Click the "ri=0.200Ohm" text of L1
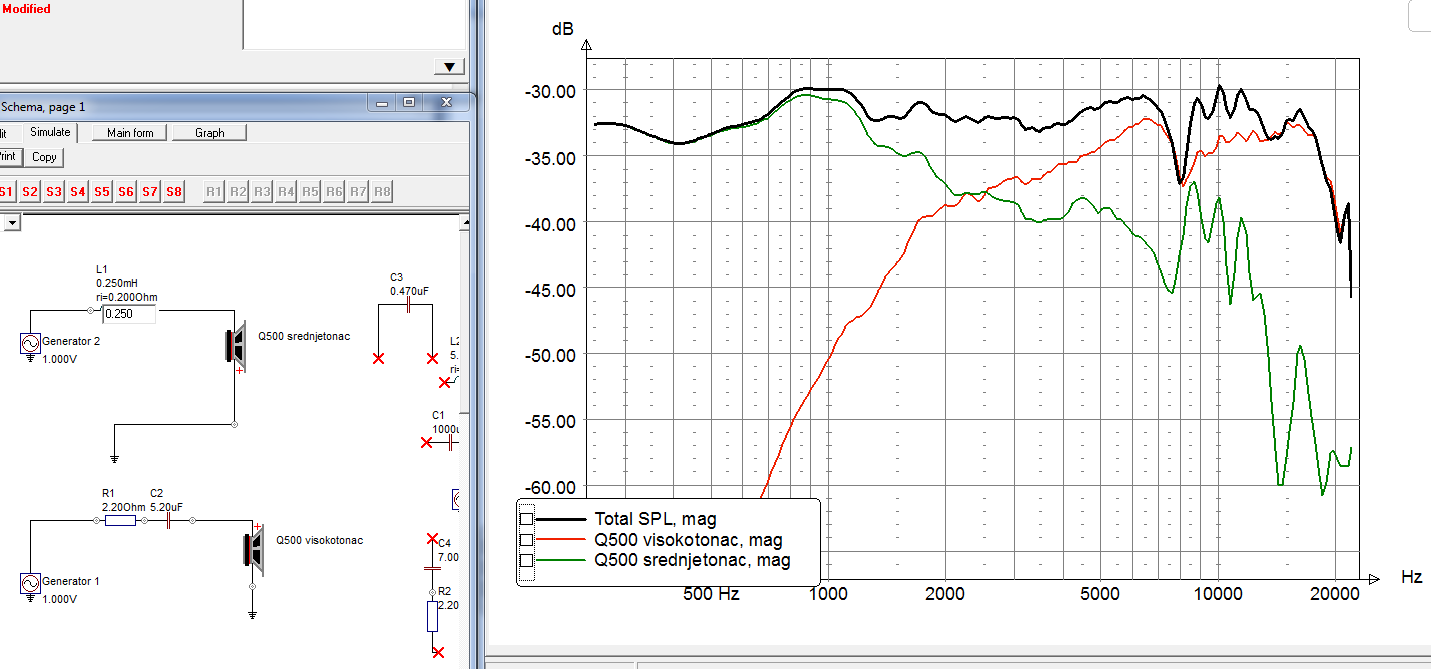The width and height of the screenshot is (1431, 669). (126, 297)
